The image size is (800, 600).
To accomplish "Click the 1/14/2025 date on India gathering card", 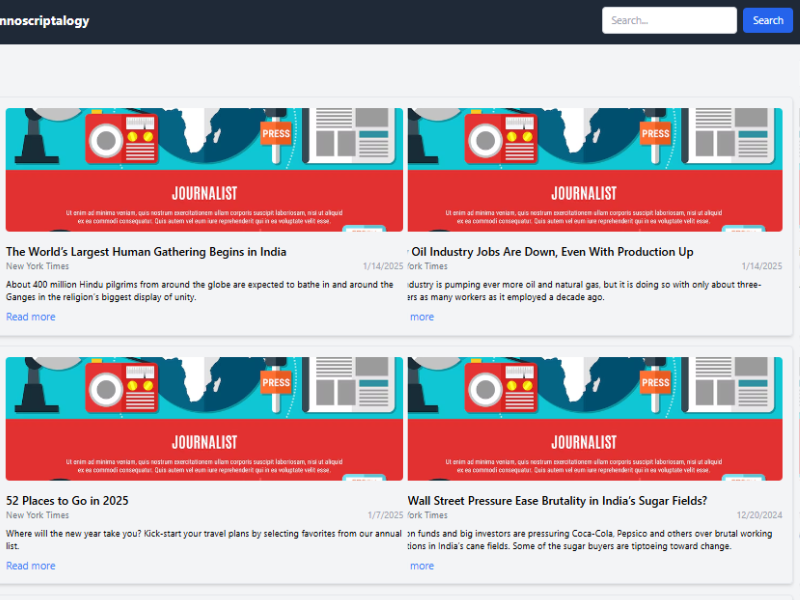I will coord(383,267).
